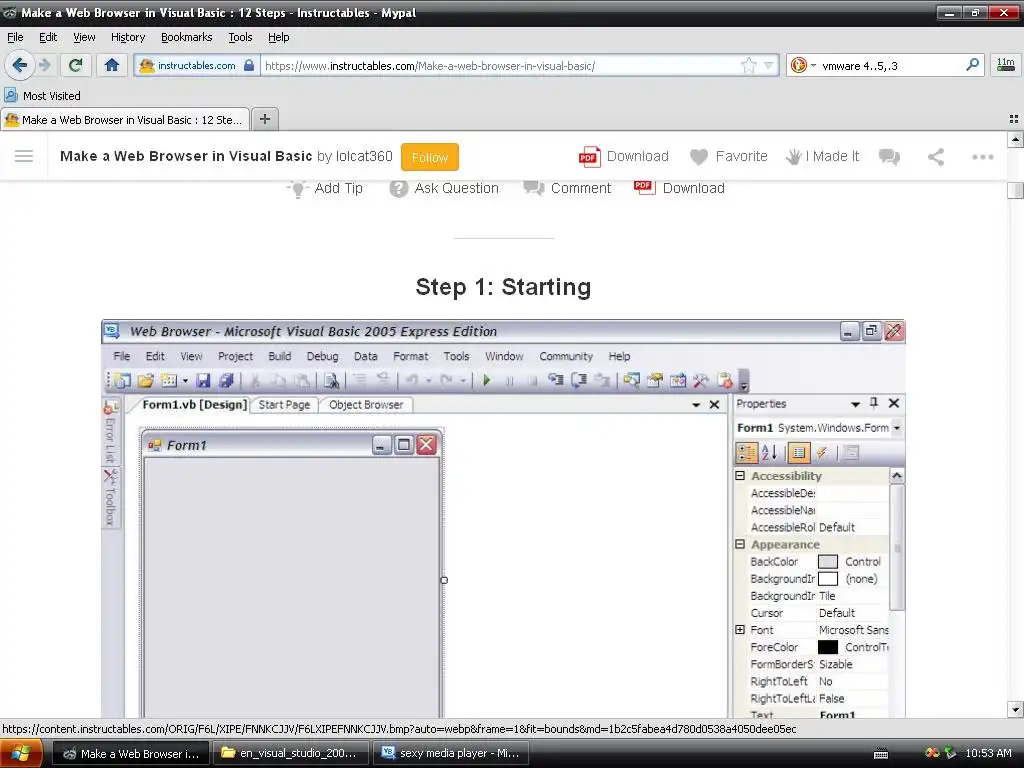Open the Instructables hamburger menu
Image resolution: width=1024 pixels, height=768 pixels.
pos(24,156)
